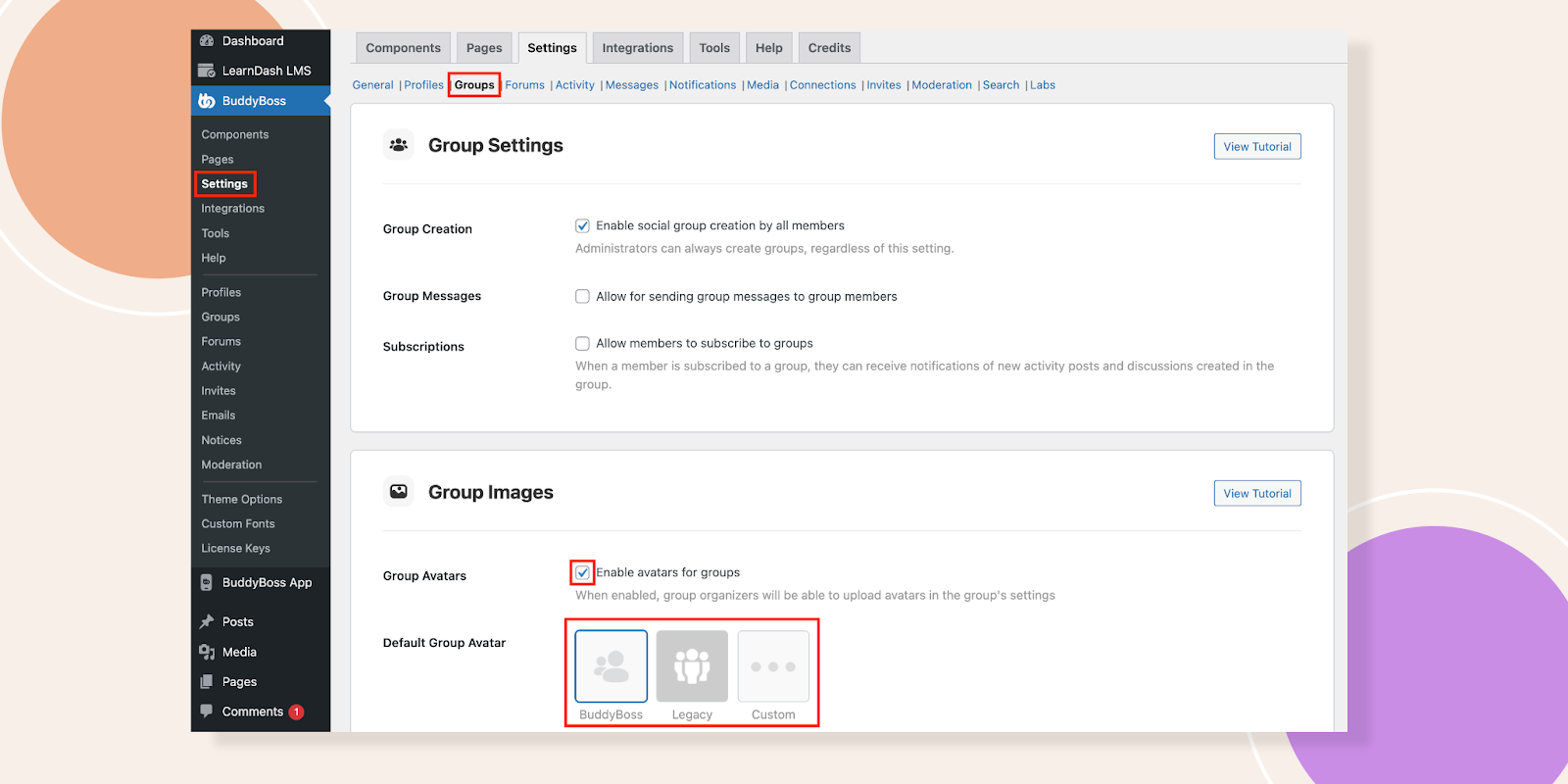Screen dimensions: 1568x784
Task: Open Invites in sidebar submenu
Action: pos(219,390)
